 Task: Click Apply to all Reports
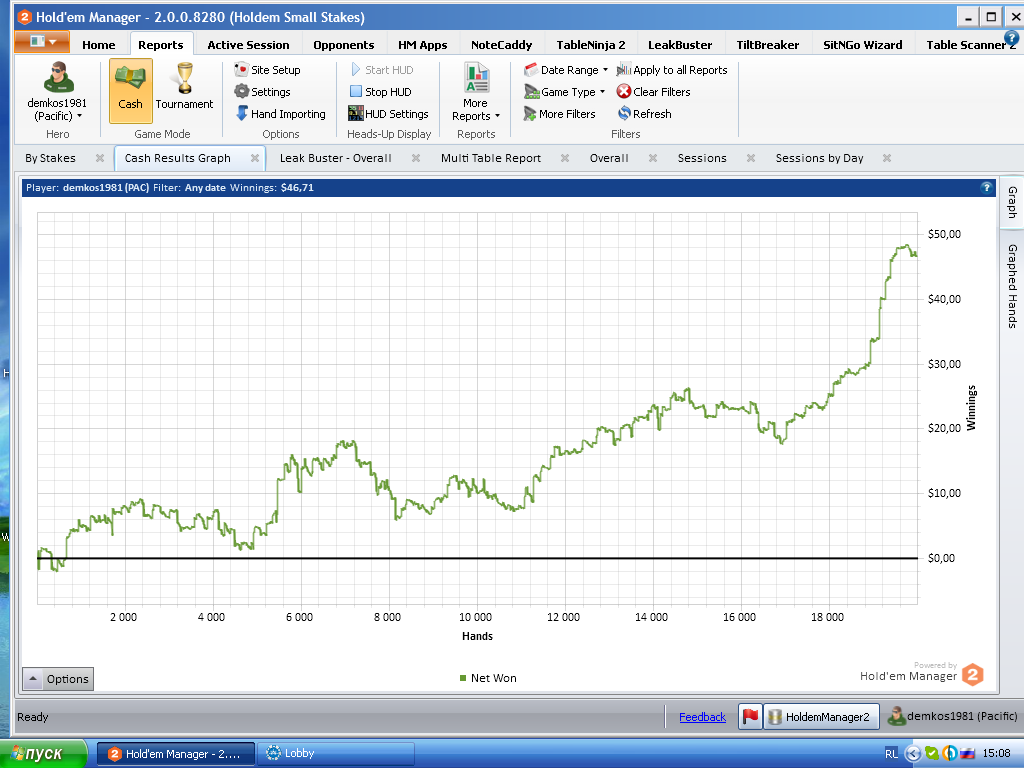coord(672,70)
